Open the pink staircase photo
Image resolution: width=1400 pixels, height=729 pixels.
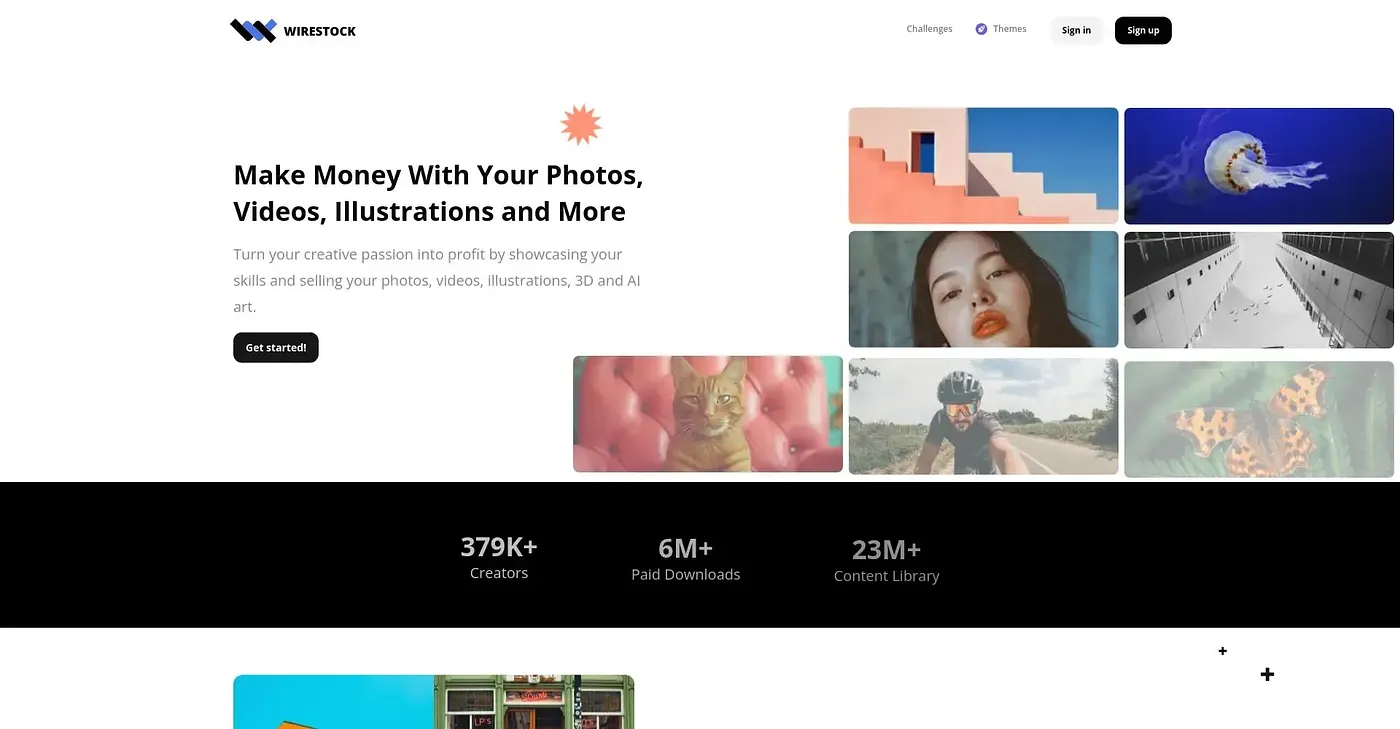983,166
